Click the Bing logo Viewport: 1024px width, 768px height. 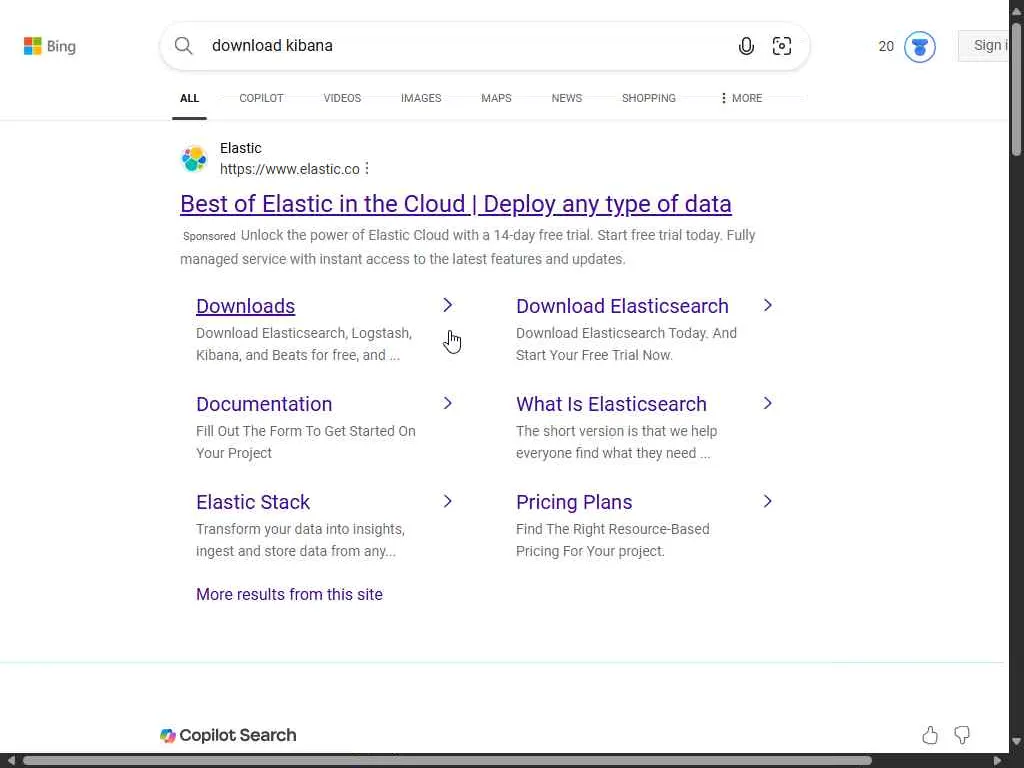[x=49, y=46]
